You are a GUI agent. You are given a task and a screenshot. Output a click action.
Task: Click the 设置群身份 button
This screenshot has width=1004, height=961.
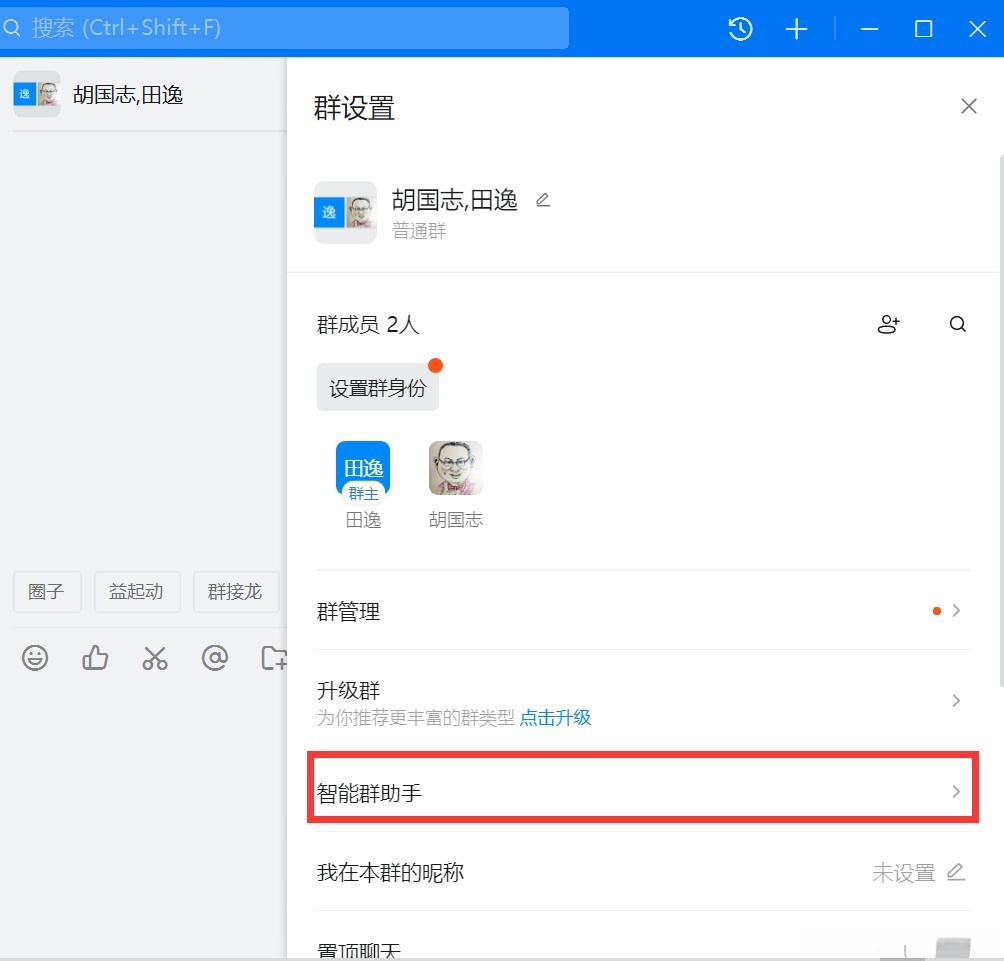(x=377, y=385)
